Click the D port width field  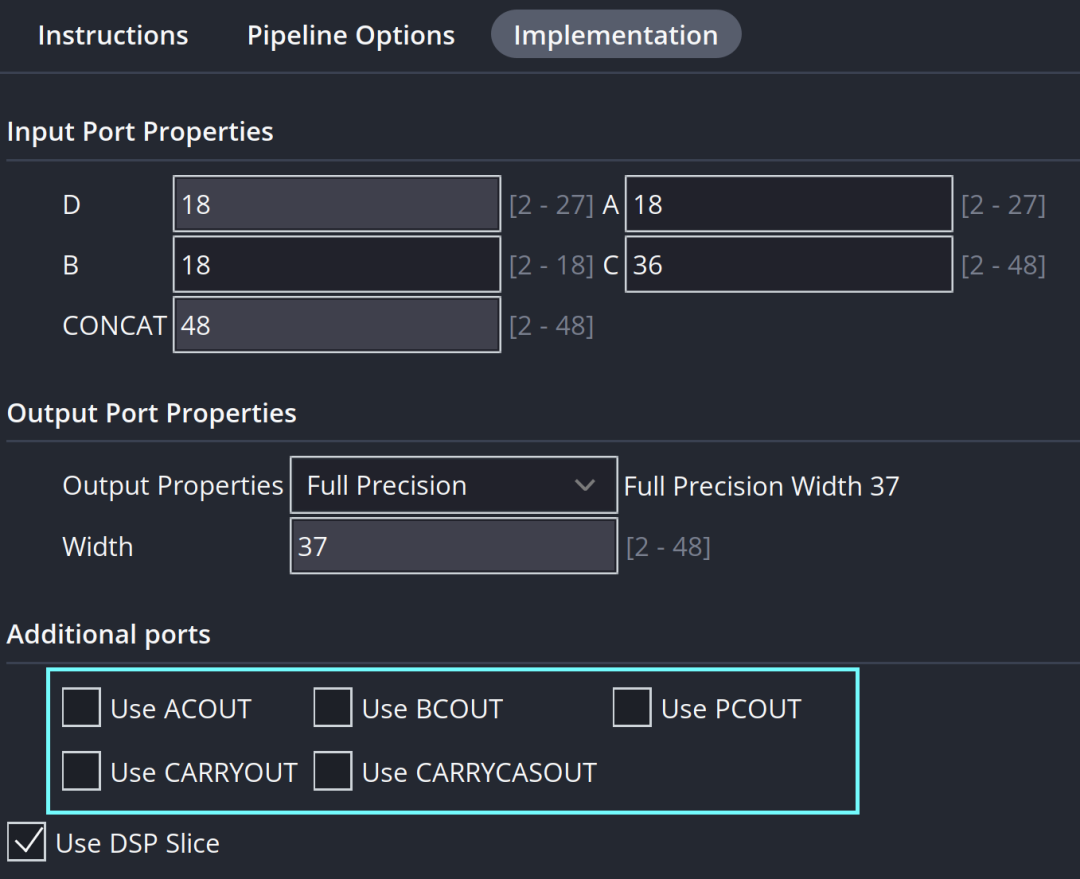tap(336, 205)
